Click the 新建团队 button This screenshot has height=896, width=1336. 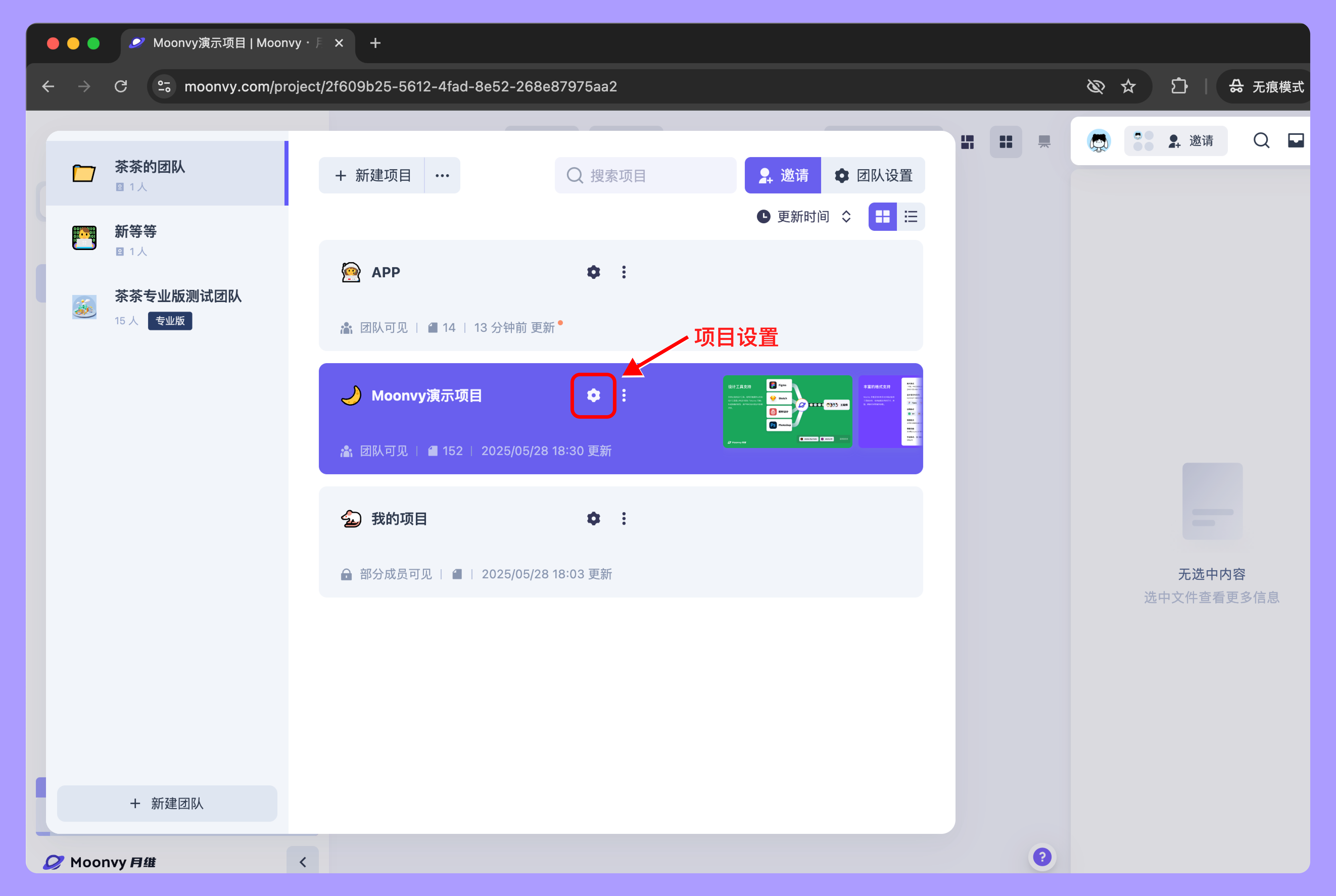click(167, 803)
